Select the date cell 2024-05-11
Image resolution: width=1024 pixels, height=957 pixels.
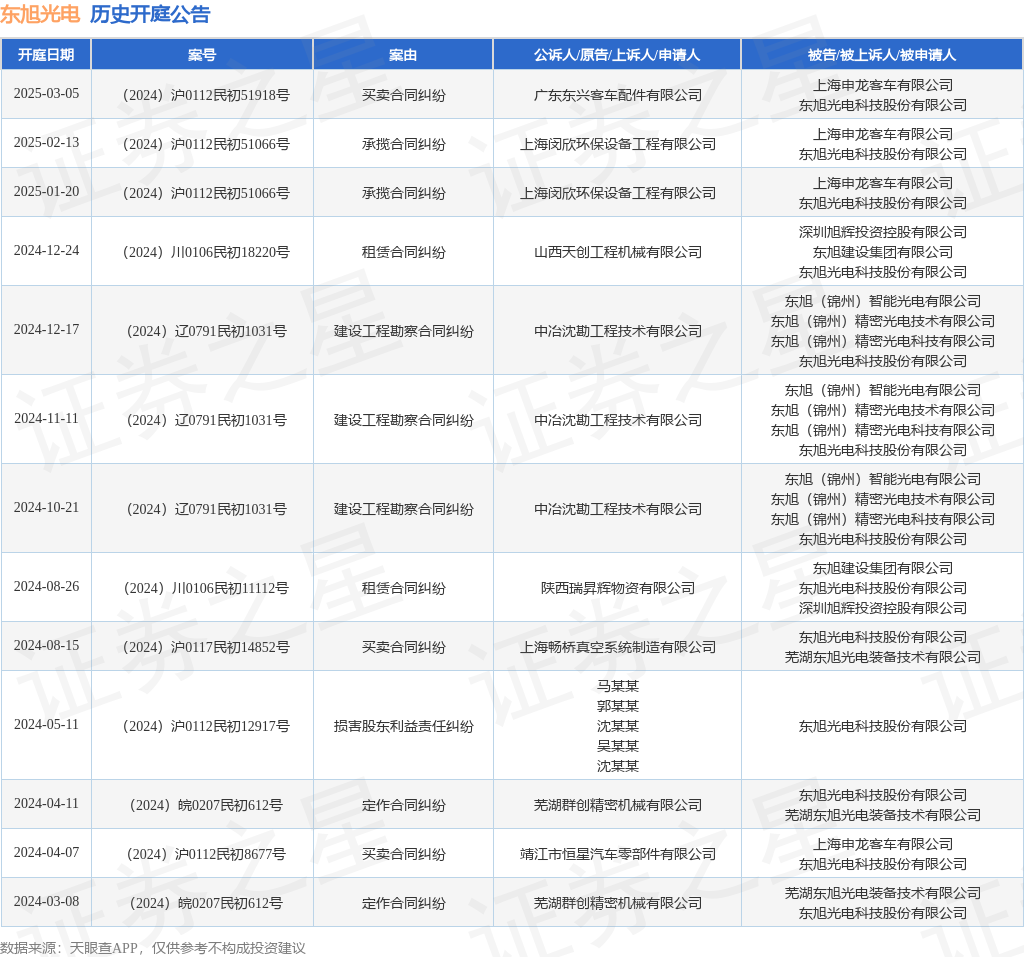click(46, 724)
